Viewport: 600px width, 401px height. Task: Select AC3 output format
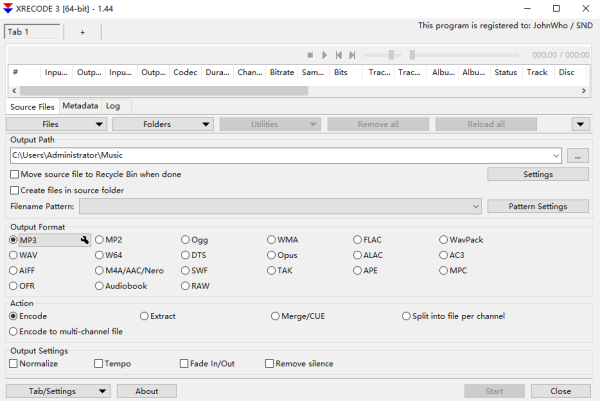pyautogui.click(x=452, y=255)
